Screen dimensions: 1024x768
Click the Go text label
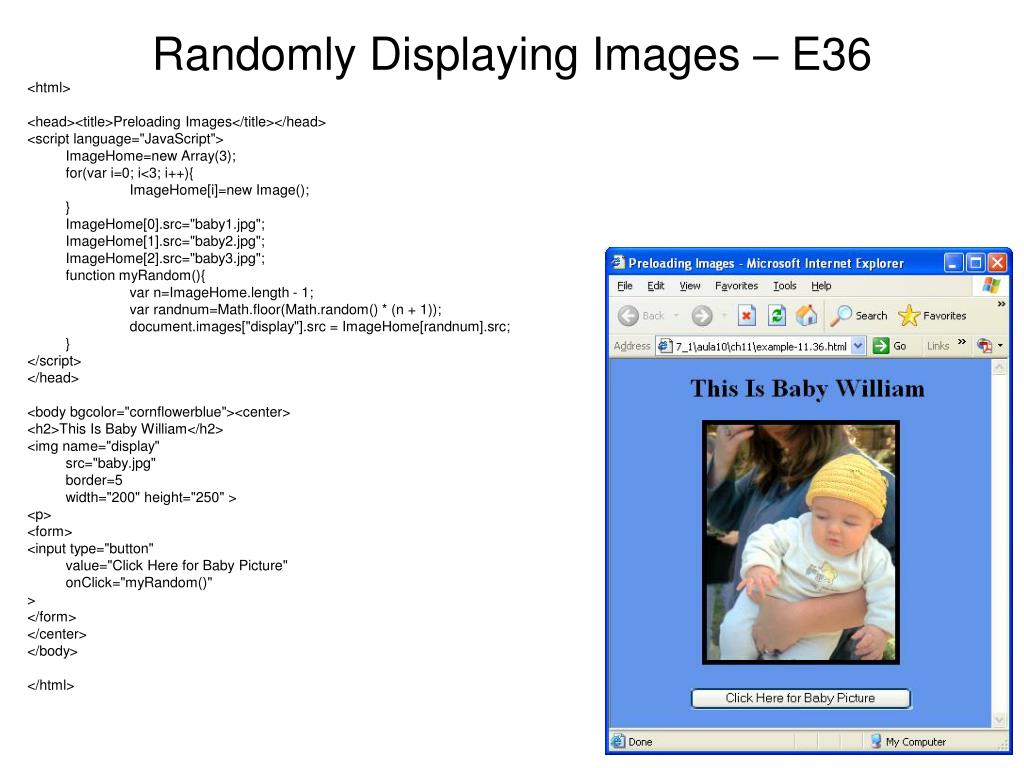[x=899, y=346]
